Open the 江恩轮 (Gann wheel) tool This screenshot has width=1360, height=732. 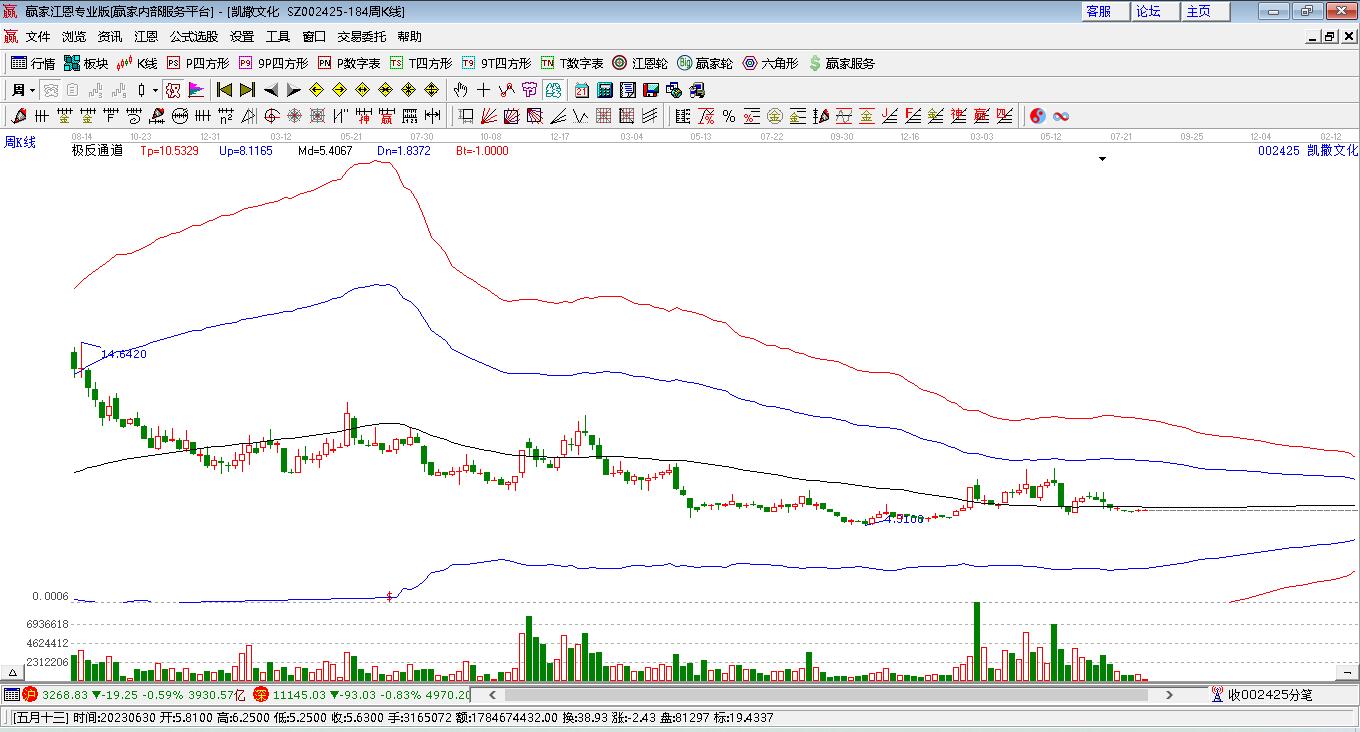pyautogui.click(x=640, y=63)
